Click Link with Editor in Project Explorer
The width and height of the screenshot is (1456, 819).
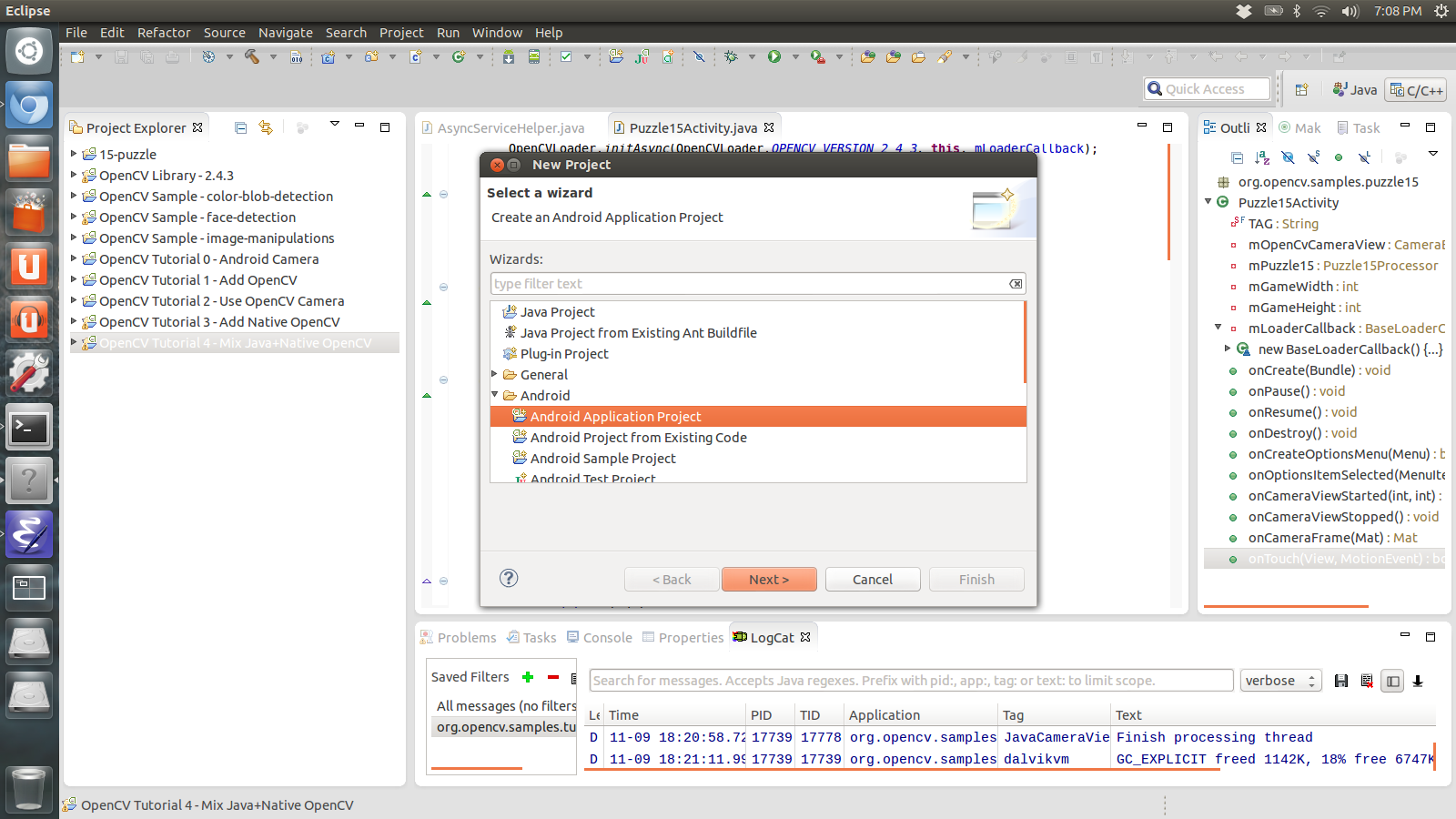266,128
